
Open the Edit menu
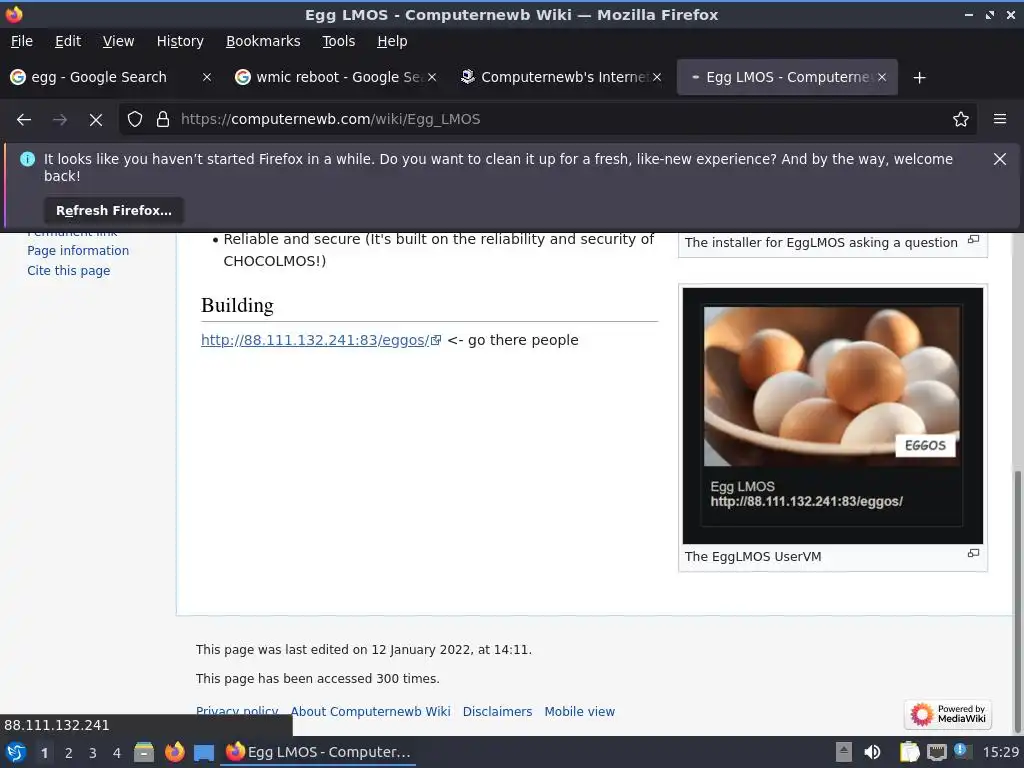tap(68, 41)
